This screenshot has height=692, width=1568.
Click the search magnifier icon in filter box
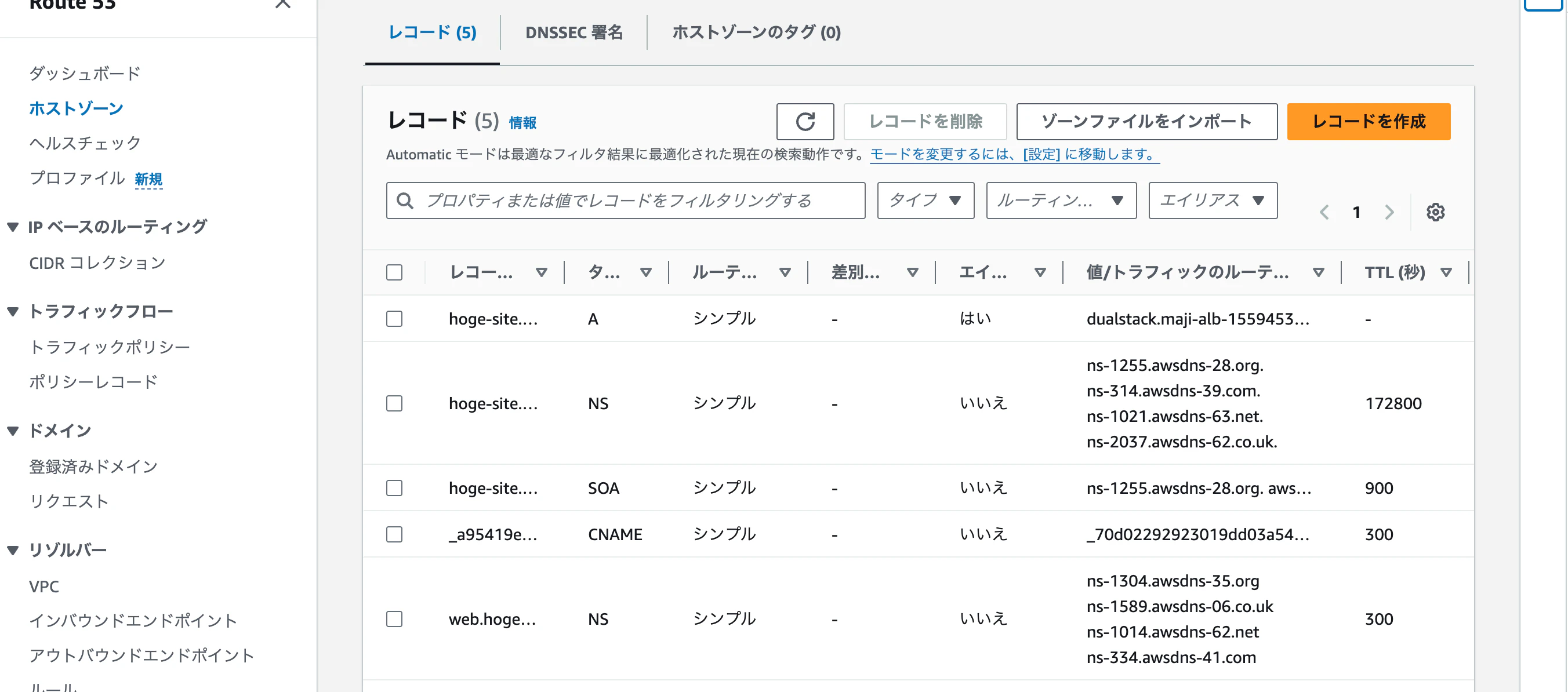[405, 200]
